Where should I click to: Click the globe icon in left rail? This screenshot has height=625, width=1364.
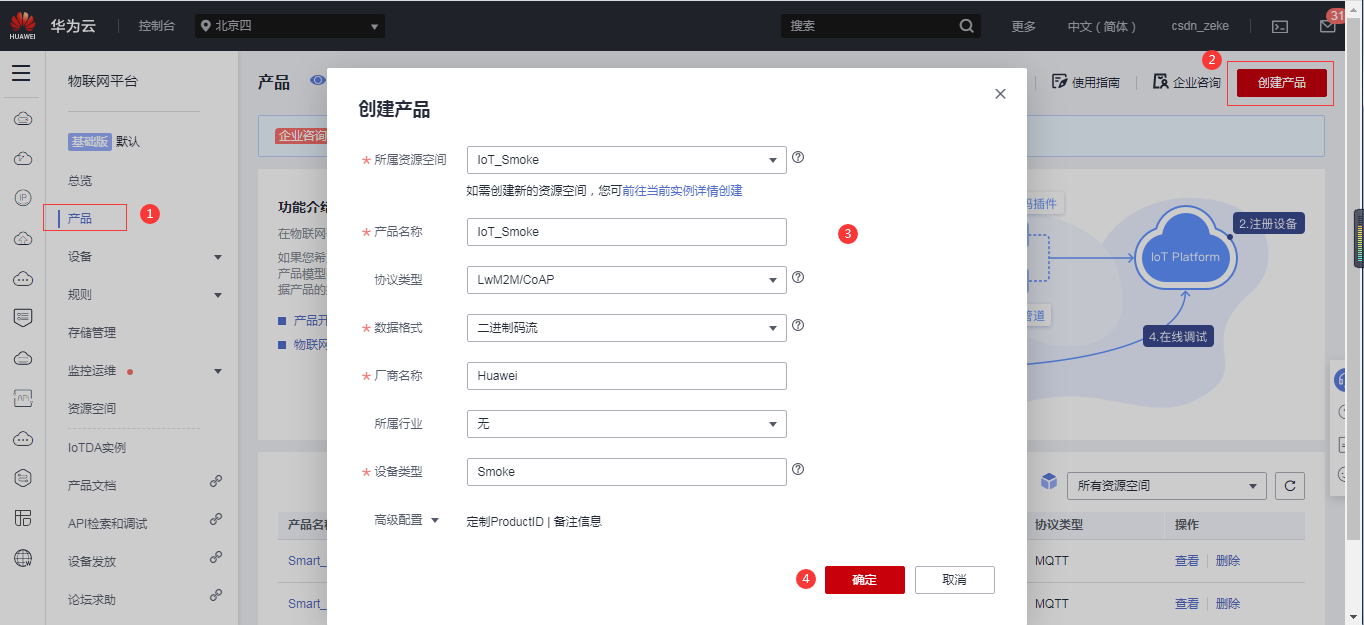(23, 558)
